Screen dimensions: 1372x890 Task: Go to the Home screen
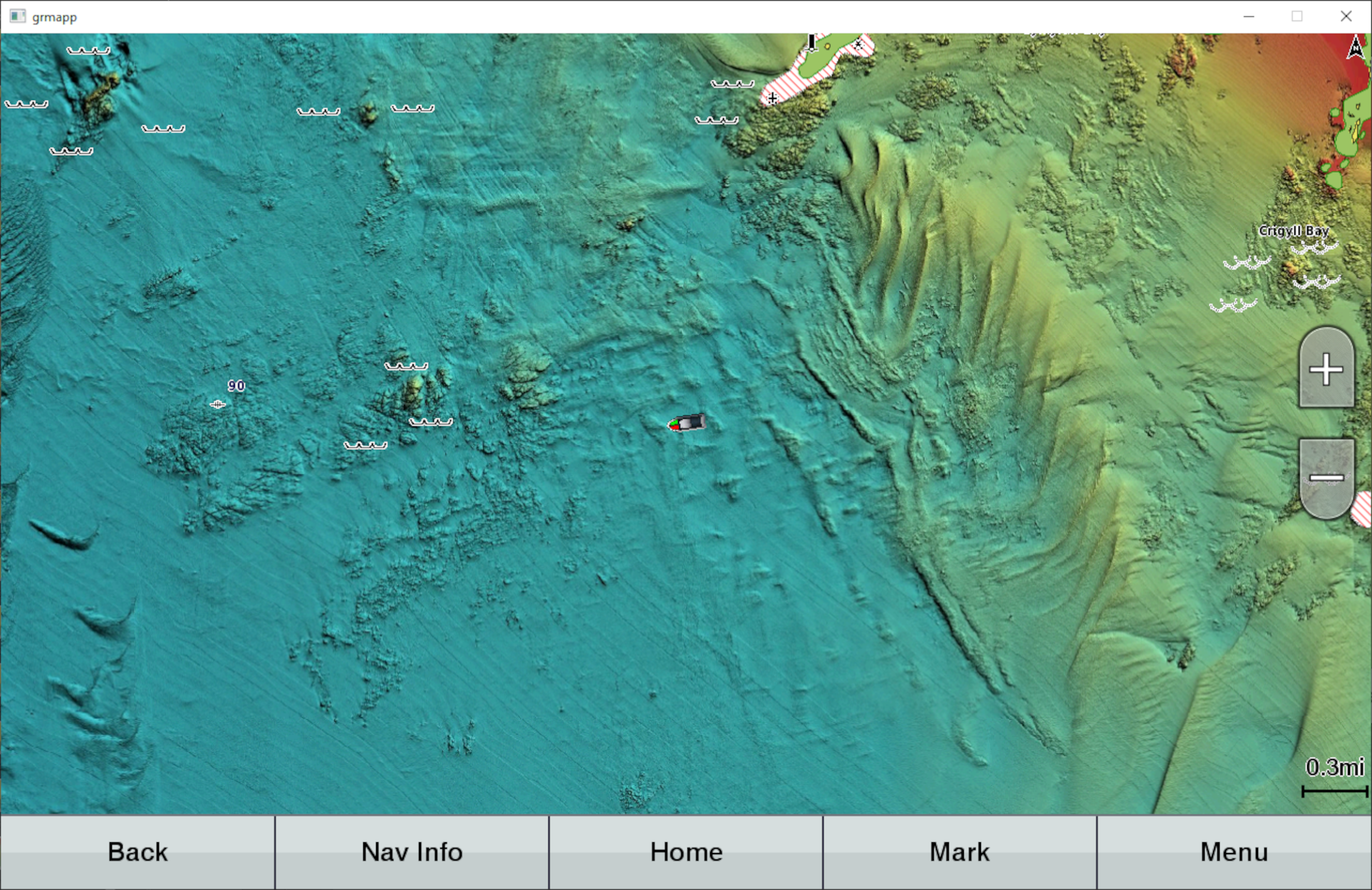(686, 852)
